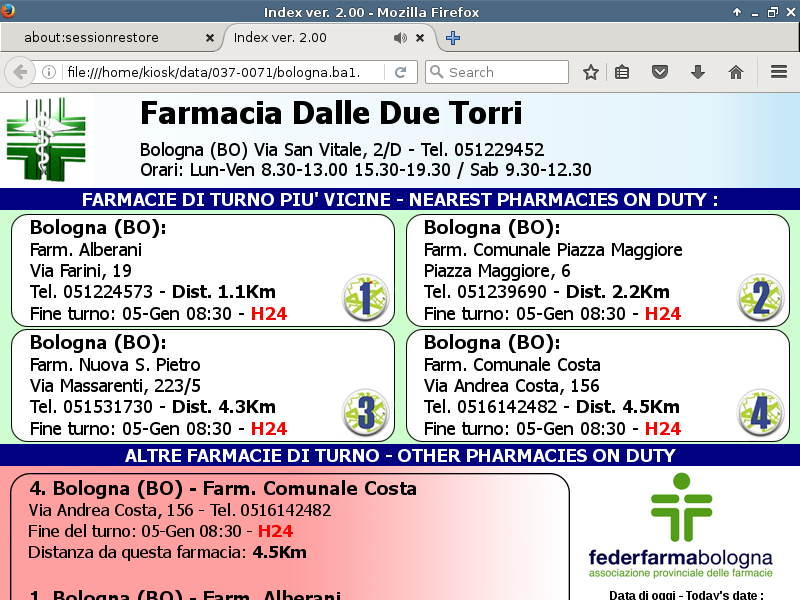Click the back navigation arrow

[19, 72]
